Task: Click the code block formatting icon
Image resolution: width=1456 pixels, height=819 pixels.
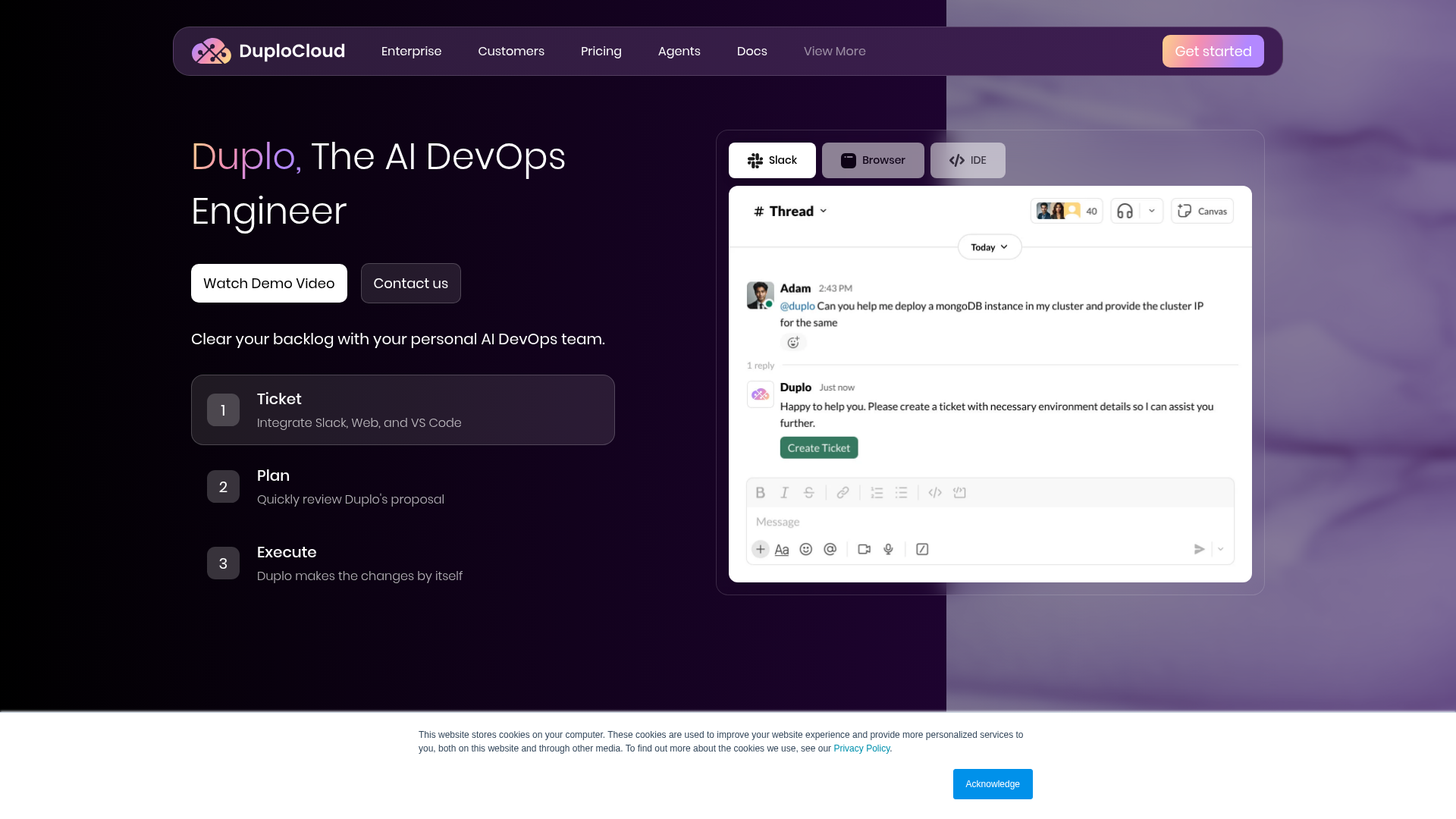Action: 934,492
